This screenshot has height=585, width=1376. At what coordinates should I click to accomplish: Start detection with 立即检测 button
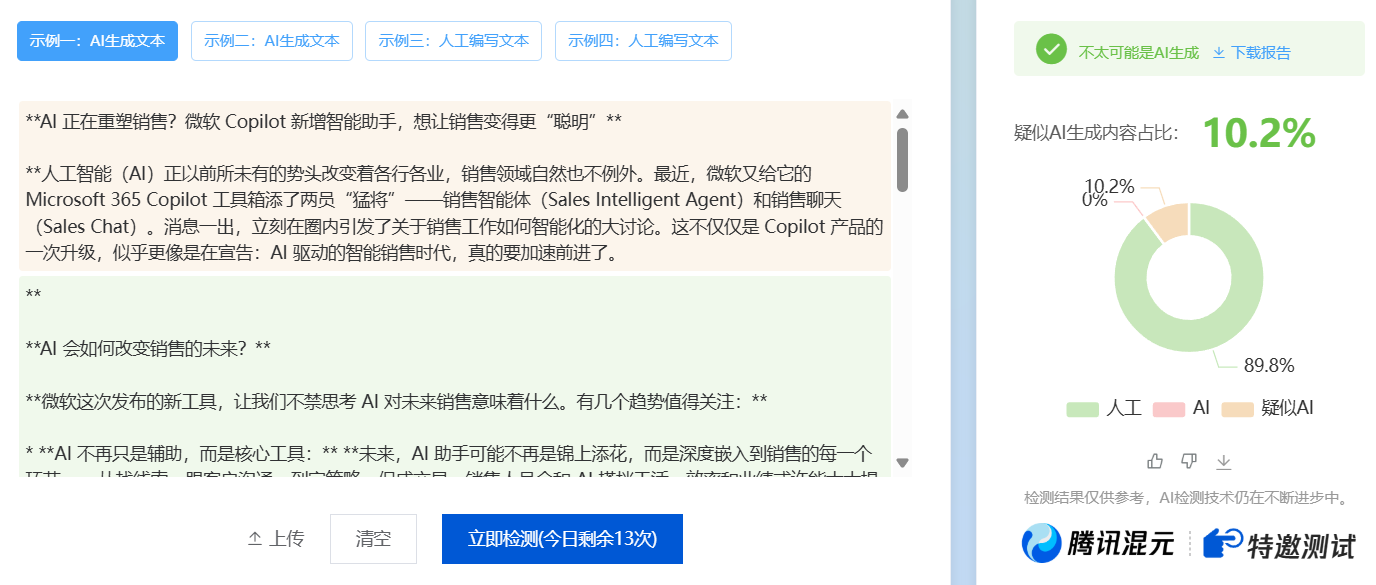pos(562,539)
